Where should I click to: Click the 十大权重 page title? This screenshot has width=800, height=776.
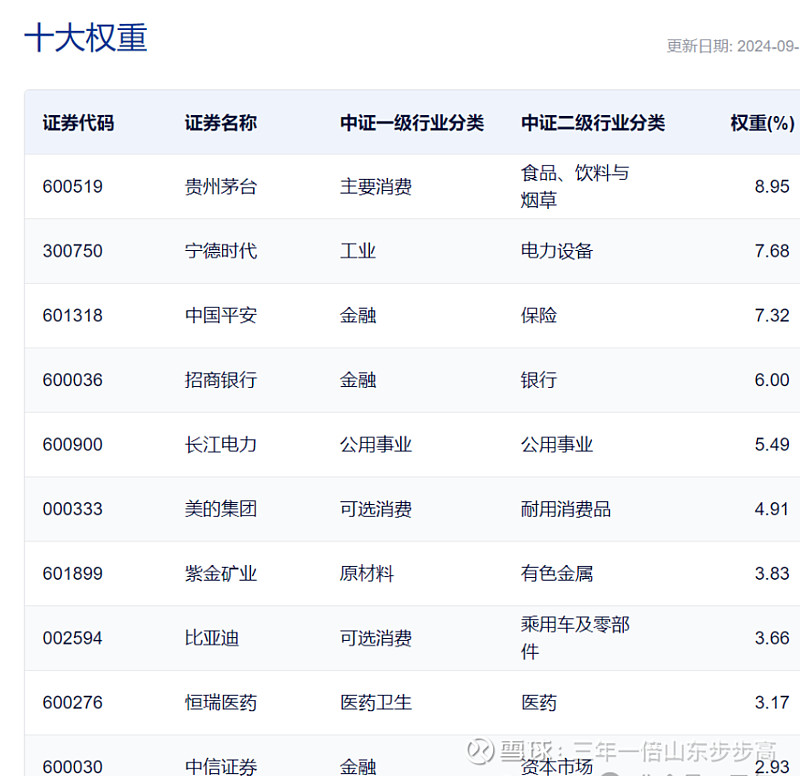click(x=86, y=38)
